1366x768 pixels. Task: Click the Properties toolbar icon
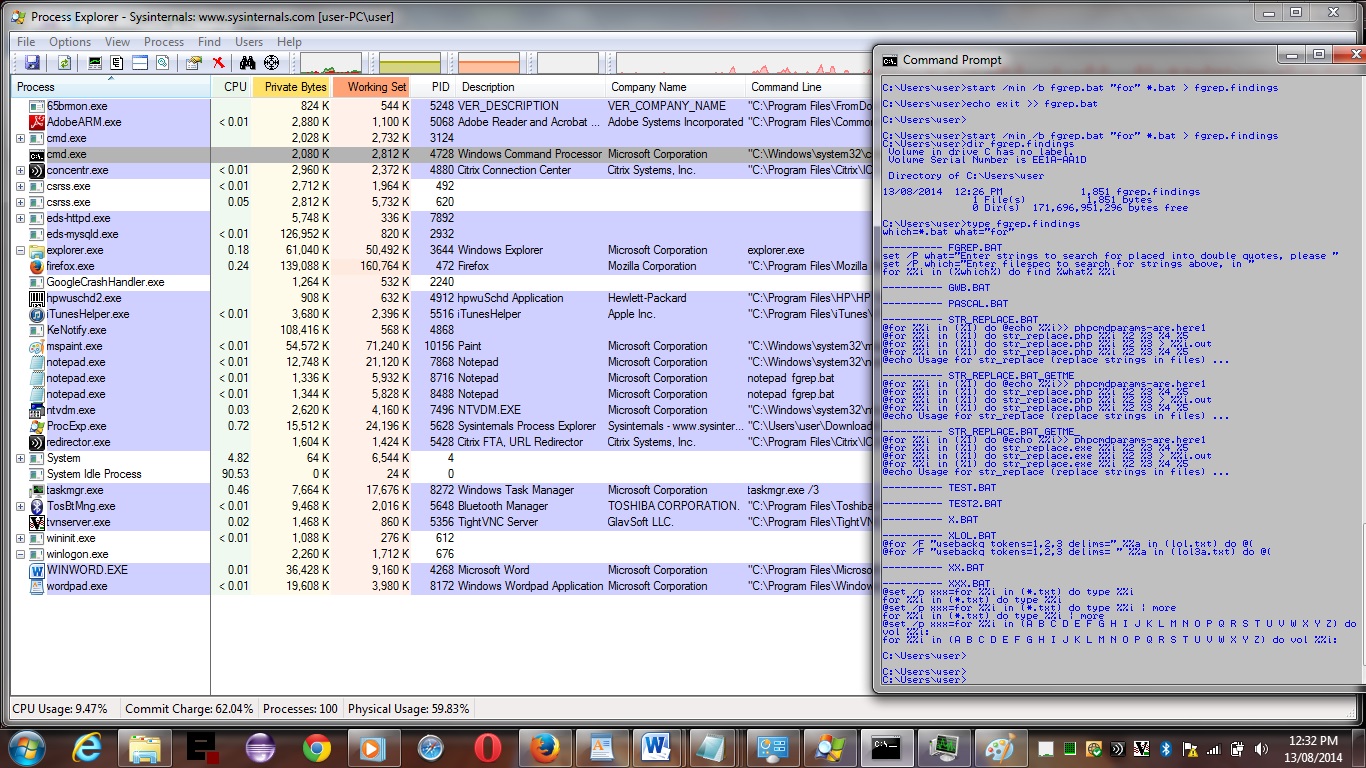(x=194, y=63)
